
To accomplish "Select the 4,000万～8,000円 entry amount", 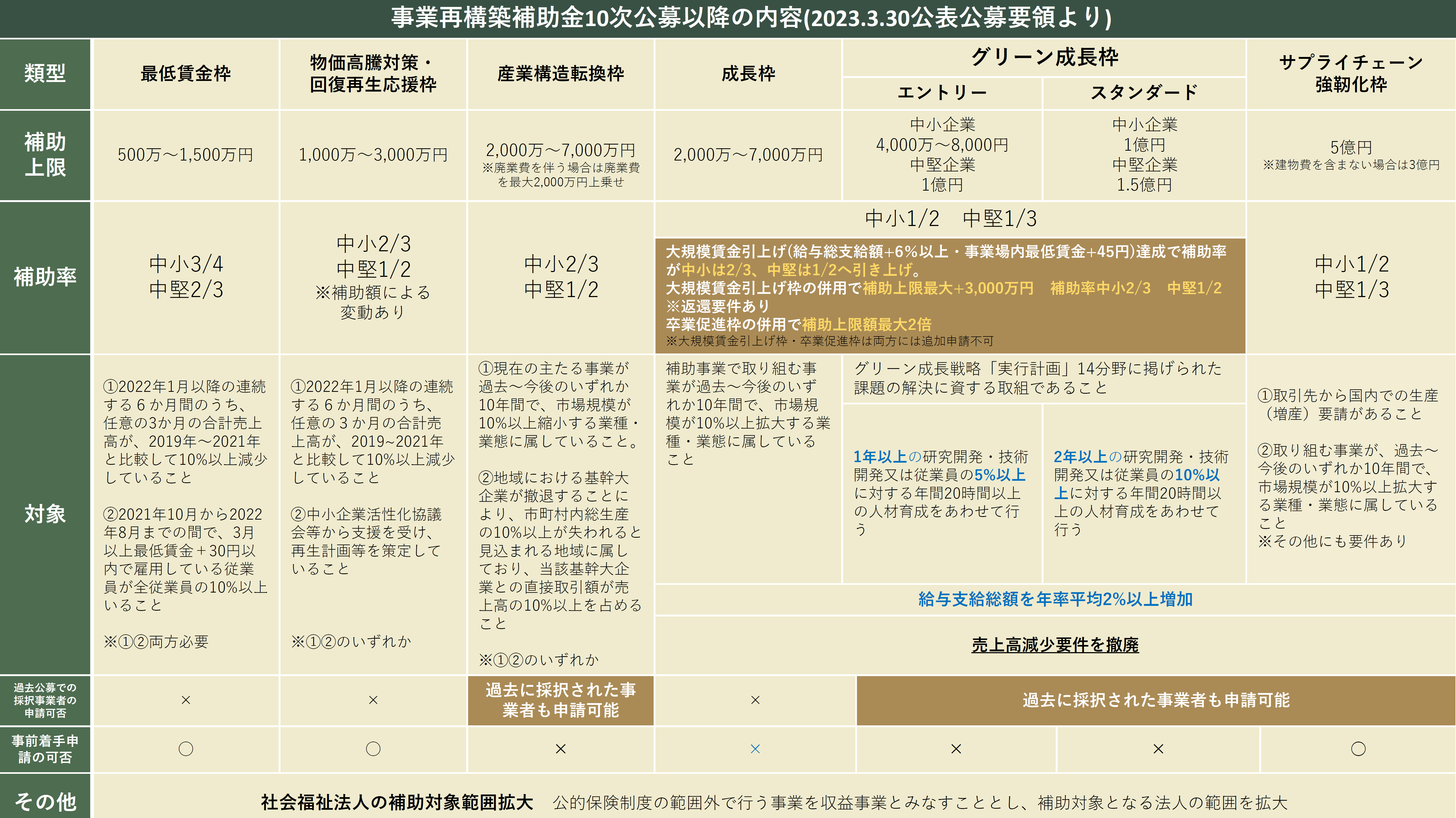I will pyautogui.click(x=942, y=145).
